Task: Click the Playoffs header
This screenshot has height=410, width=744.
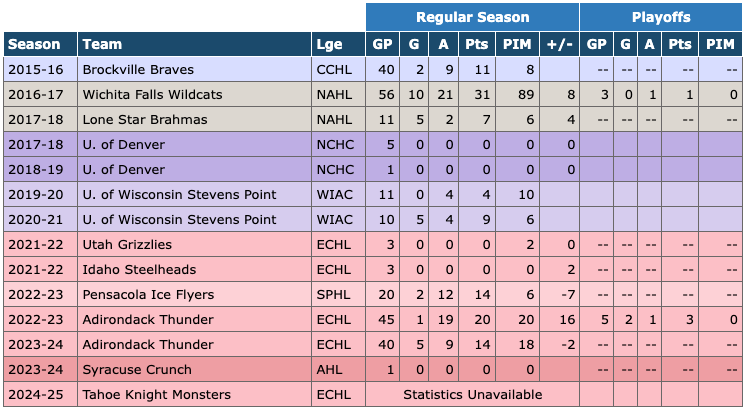Action: pos(661,17)
